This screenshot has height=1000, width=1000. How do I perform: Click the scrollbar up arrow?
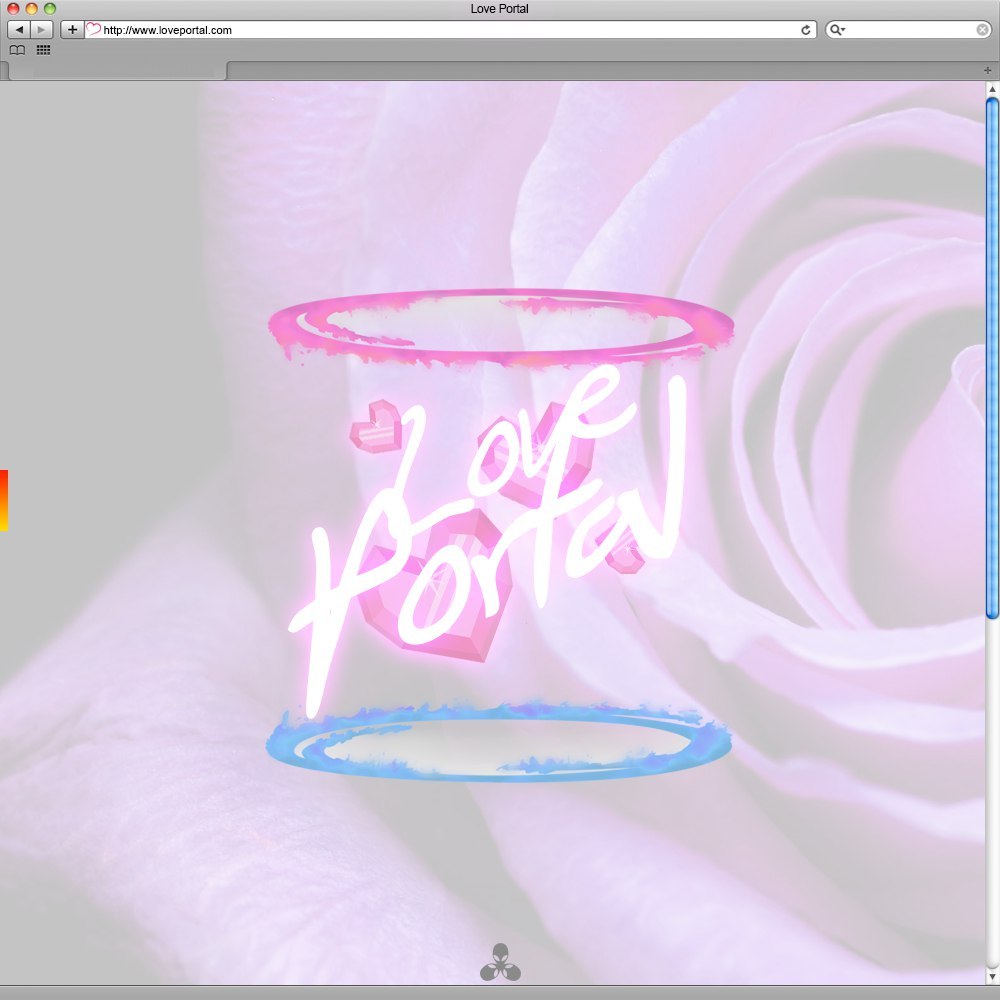(992, 89)
